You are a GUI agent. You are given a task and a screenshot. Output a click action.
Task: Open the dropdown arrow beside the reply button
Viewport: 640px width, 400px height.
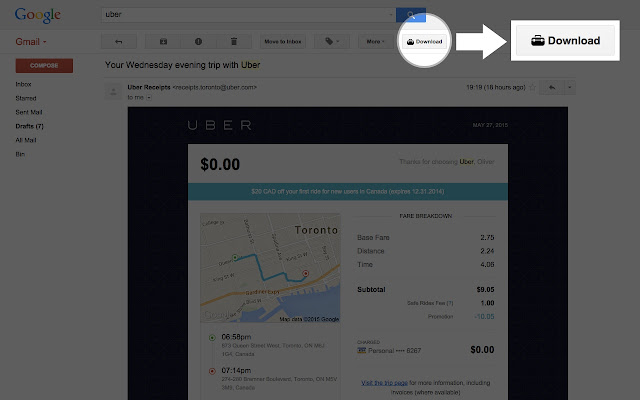pyautogui.click(x=570, y=87)
